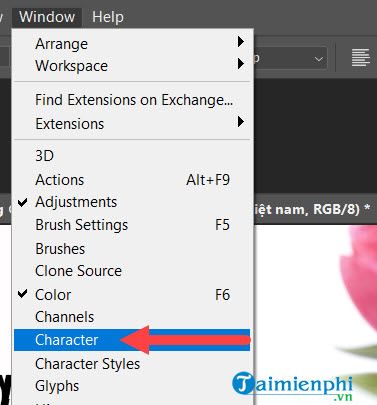Click the document tab title RGB/8
This screenshot has height=405, width=377.
click(x=336, y=209)
